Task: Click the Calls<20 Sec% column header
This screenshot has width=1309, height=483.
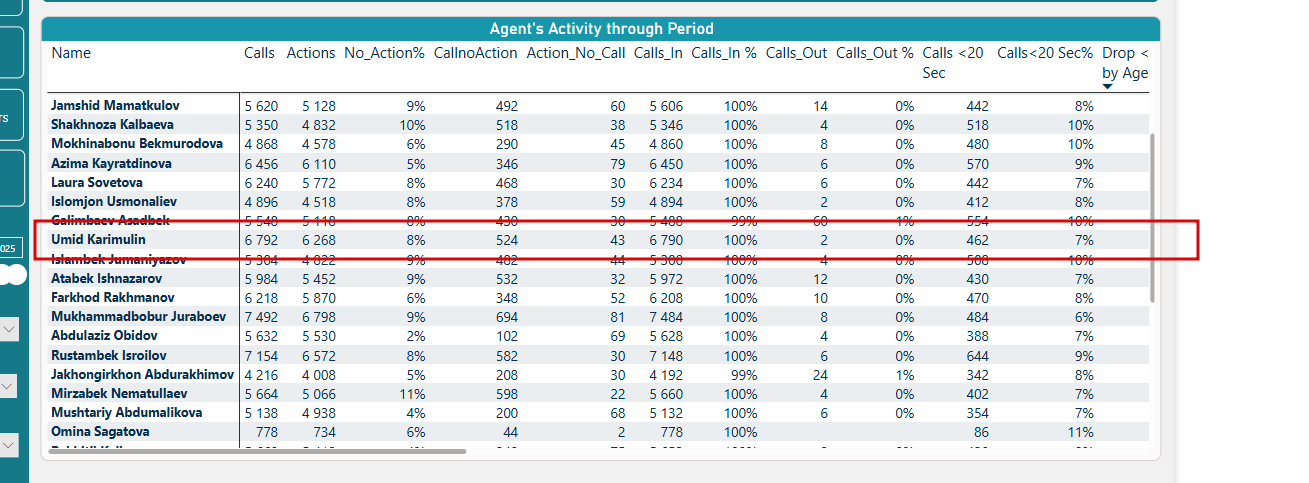Action: pyautogui.click(x=1045, y=53)
